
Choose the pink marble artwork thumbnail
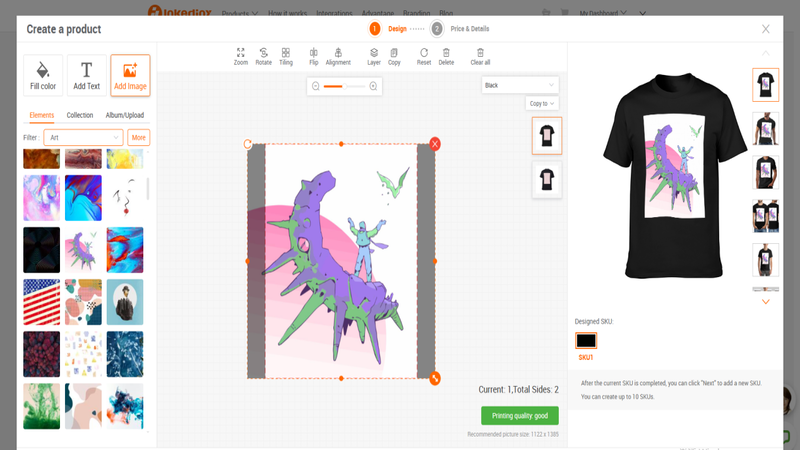[x=41, y=198]
